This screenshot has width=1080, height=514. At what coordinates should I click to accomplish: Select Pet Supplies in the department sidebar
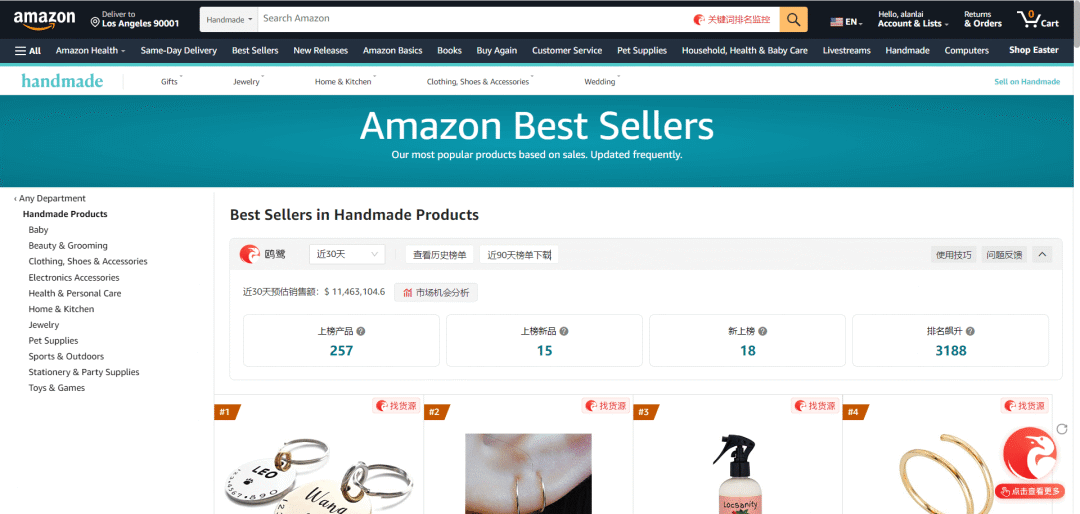(x=53, y=340)
